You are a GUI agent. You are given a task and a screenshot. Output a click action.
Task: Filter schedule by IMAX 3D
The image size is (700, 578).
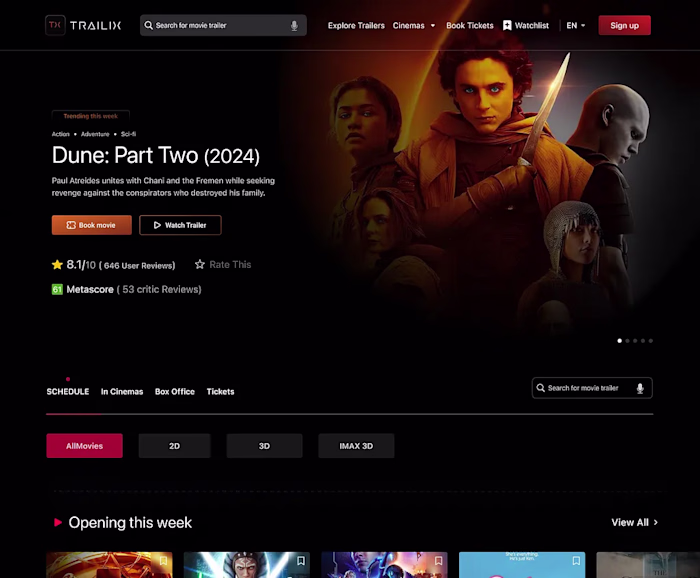click(x=356, y=445)
